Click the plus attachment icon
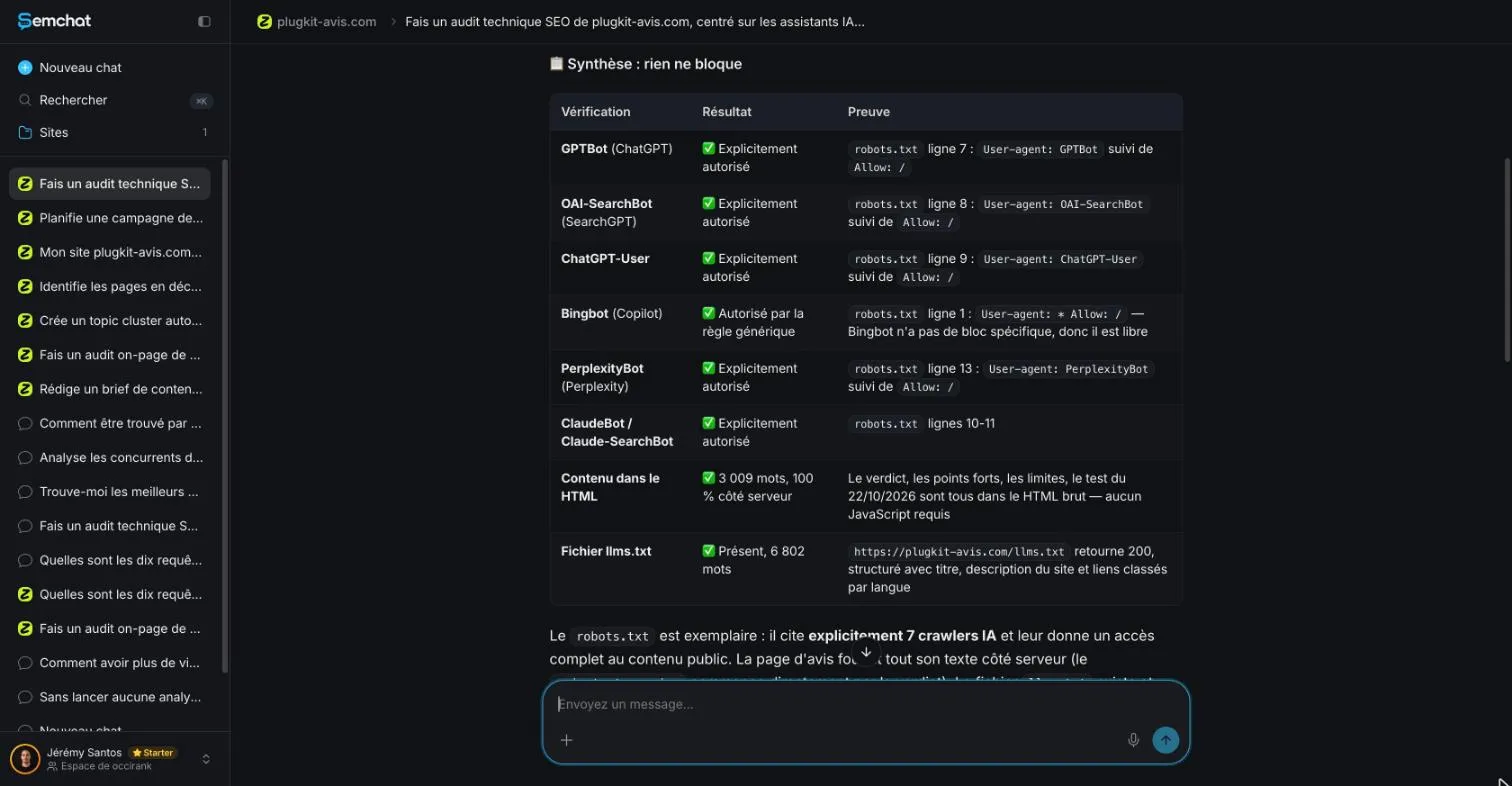The width and height of the screenshot is (1512, 786). 566,740
